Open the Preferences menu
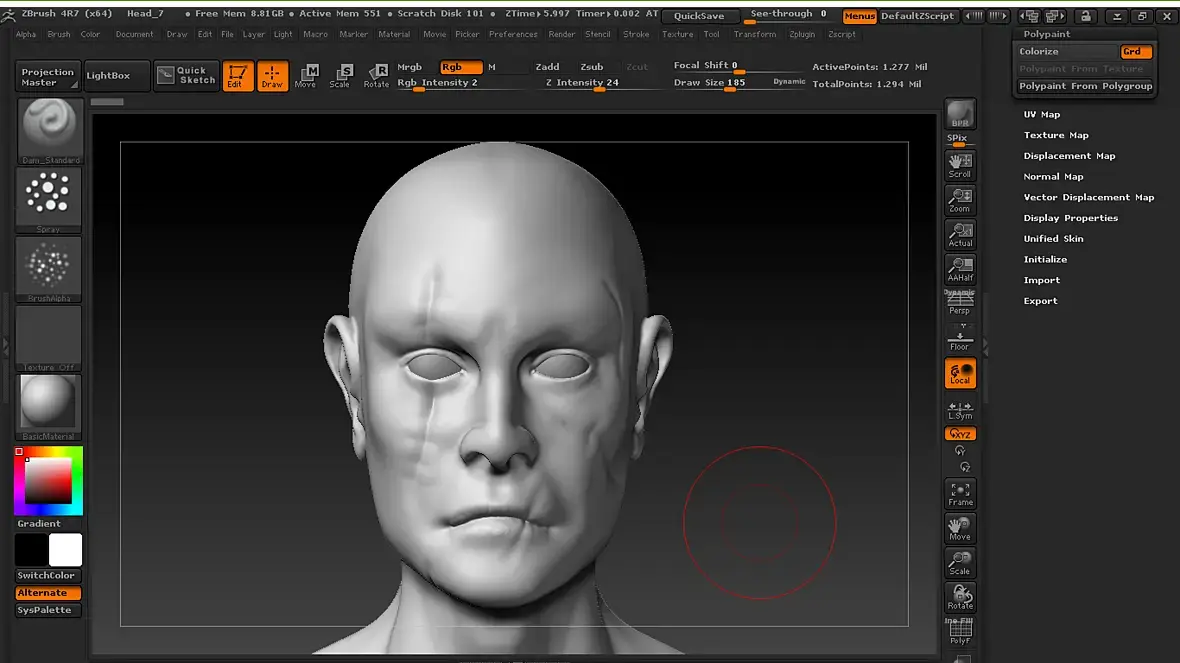Viewport: 1180px width, 663px height. [513, 34]
